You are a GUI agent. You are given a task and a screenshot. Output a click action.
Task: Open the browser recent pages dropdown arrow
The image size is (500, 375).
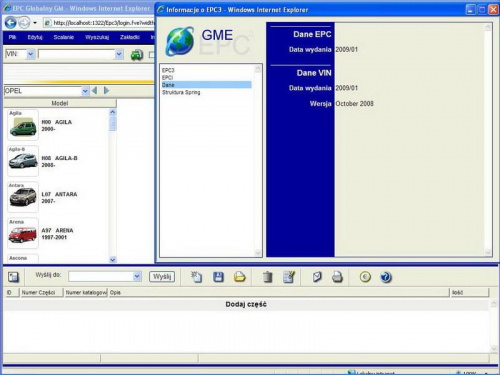pyautogui.click(x=35, y=23)
